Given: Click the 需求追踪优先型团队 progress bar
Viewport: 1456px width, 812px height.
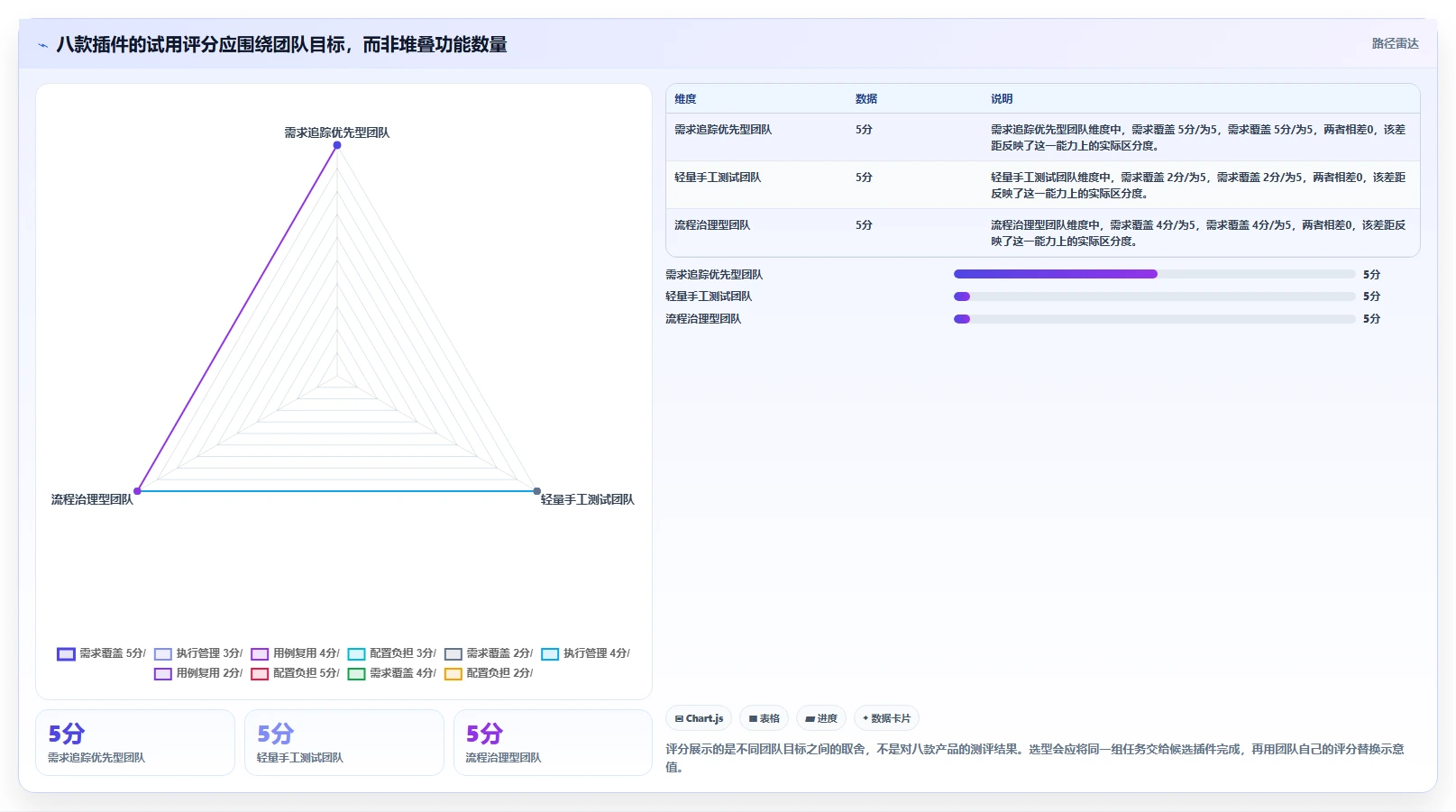Looking at the screenshot, I should click(x=1154, y=274).
